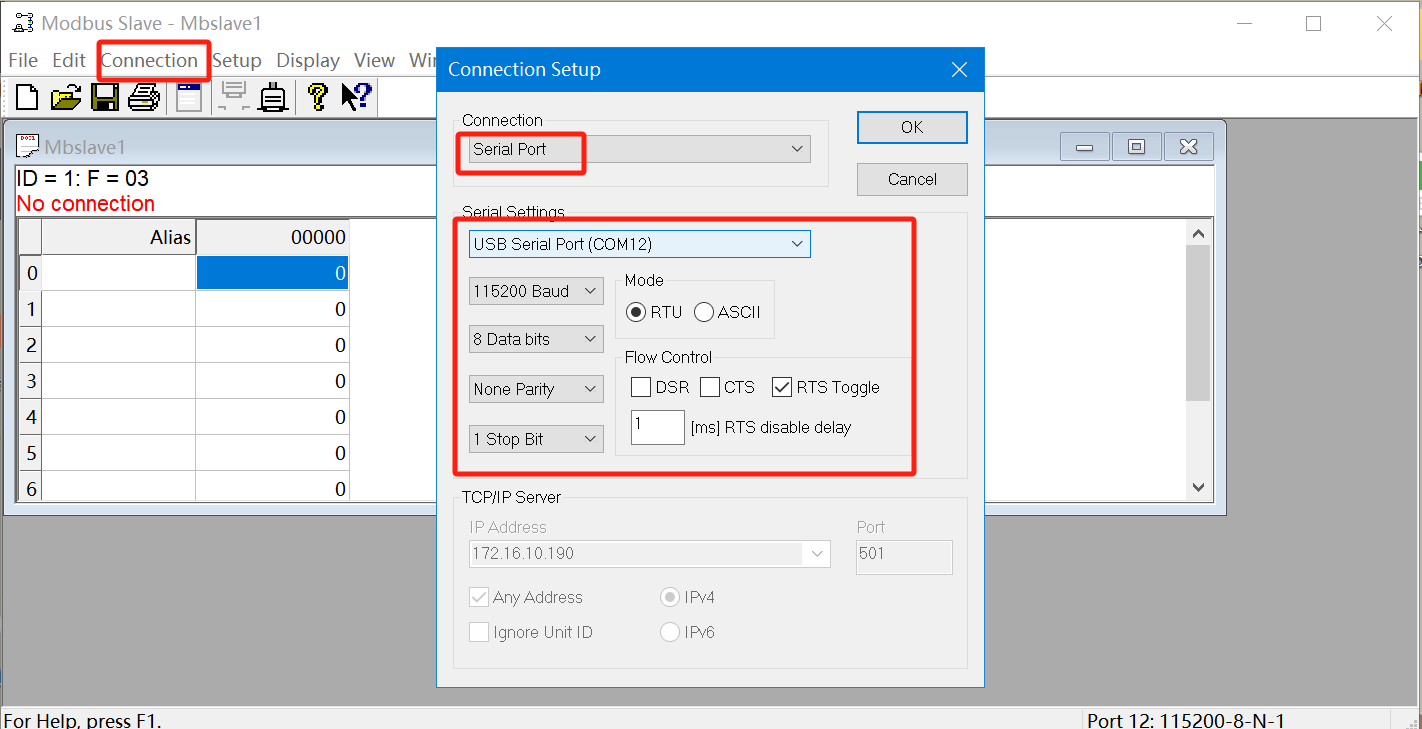
Task: Save with the floppy disk icon
Action: [105, 97]
